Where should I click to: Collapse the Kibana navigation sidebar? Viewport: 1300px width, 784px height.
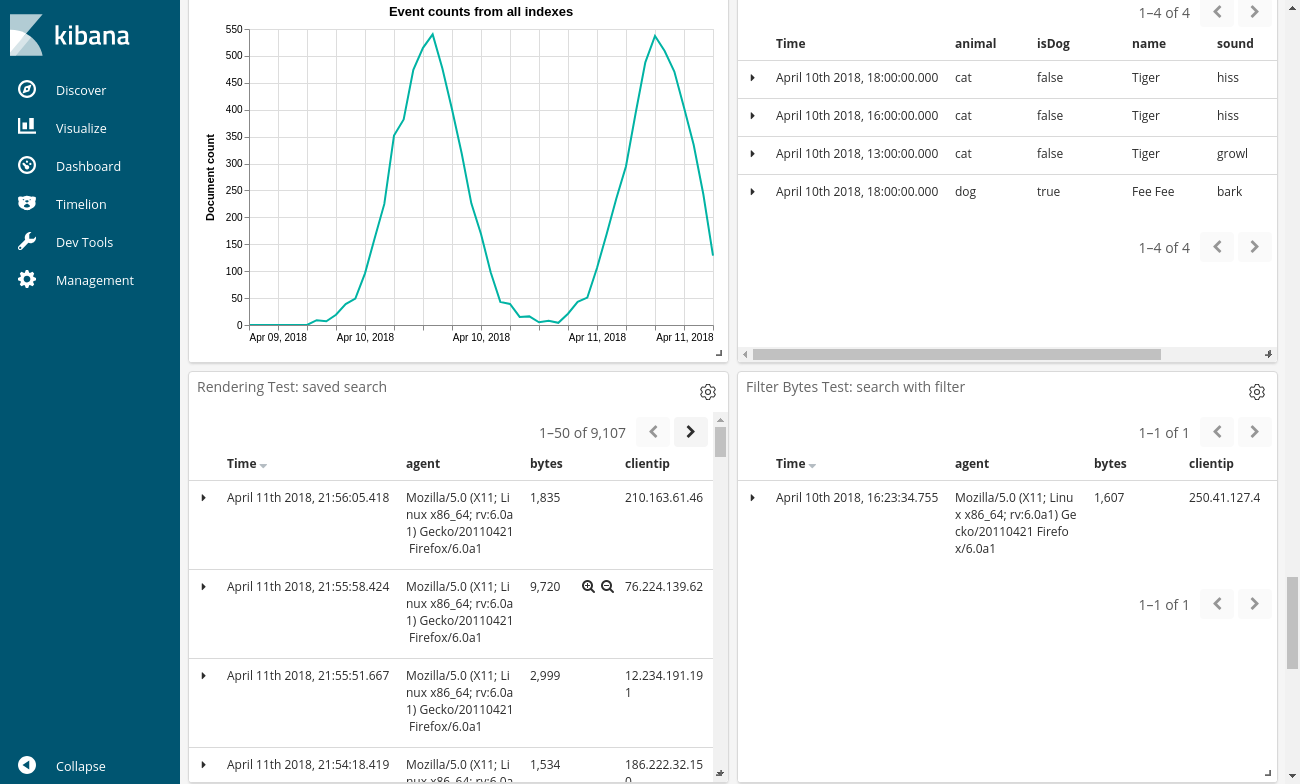click(x=65, y=766)
